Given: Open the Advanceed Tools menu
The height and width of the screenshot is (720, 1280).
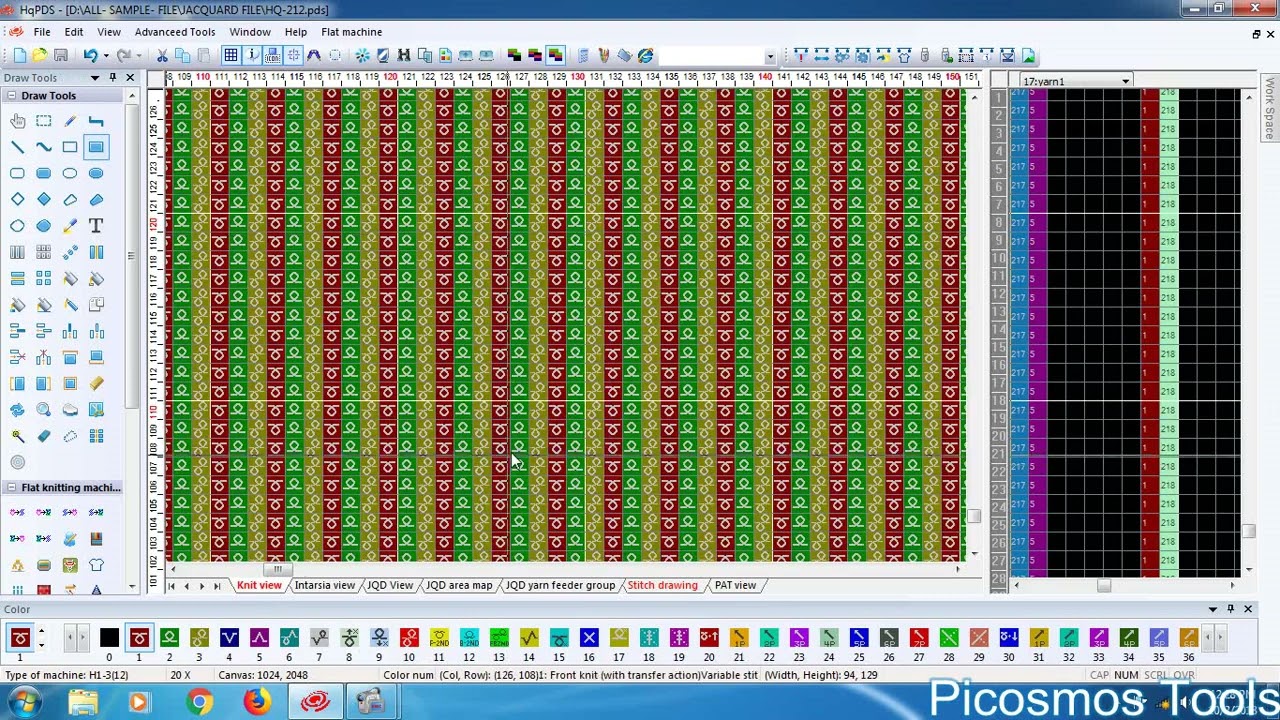Looking at the screenshot, I should [175, 32].
